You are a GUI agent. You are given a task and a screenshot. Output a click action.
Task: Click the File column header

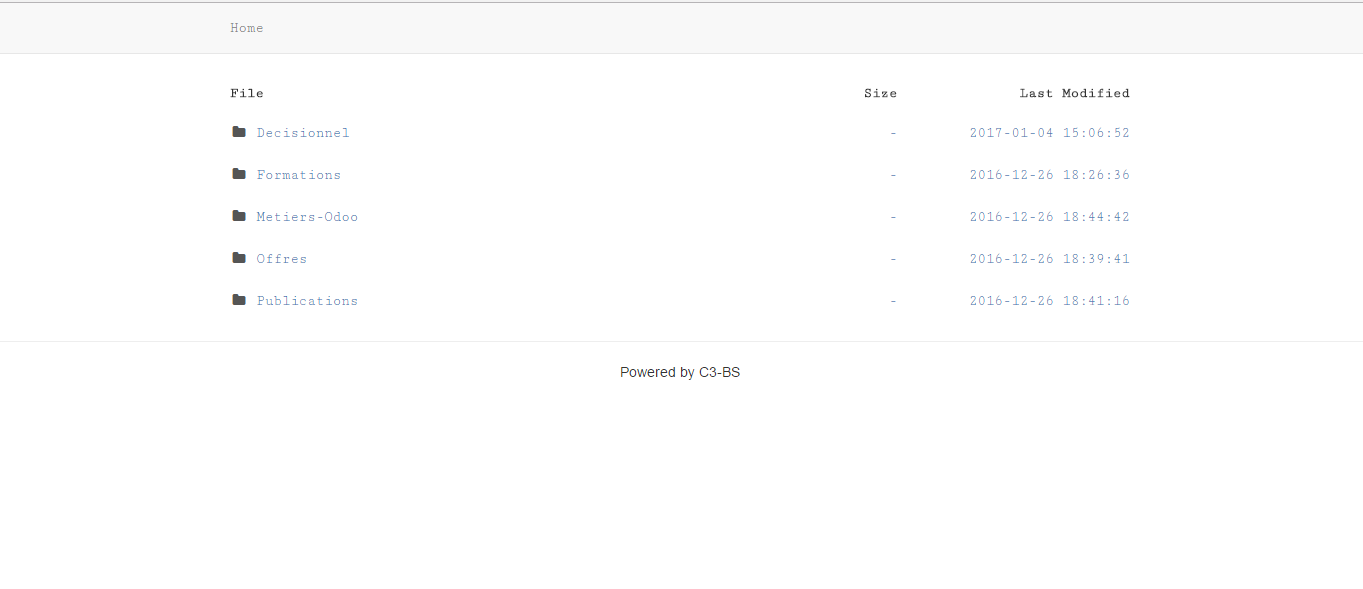click(246, 93)
